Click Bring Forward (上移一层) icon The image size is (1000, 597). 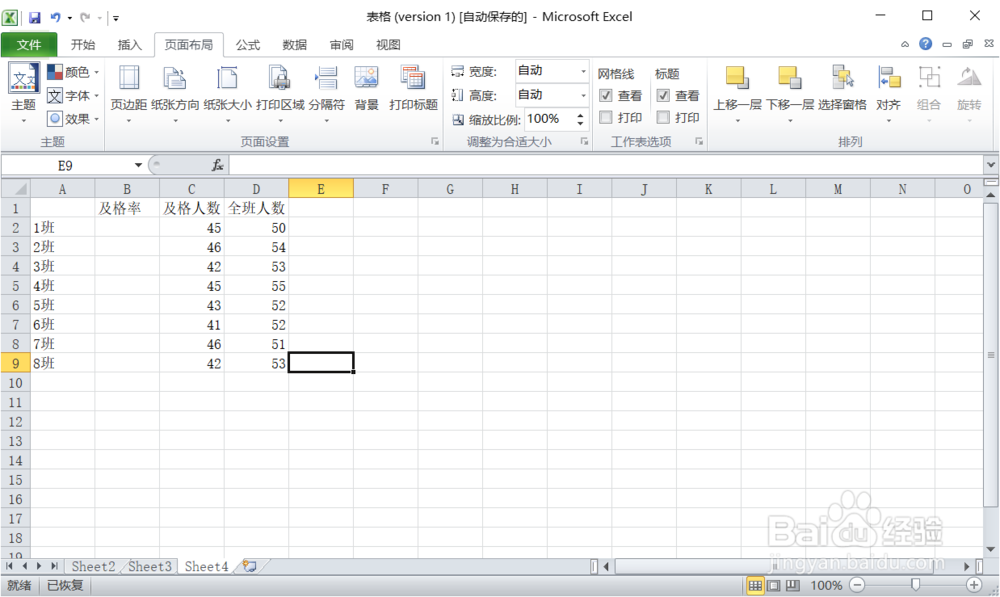[x=737, y=78]
